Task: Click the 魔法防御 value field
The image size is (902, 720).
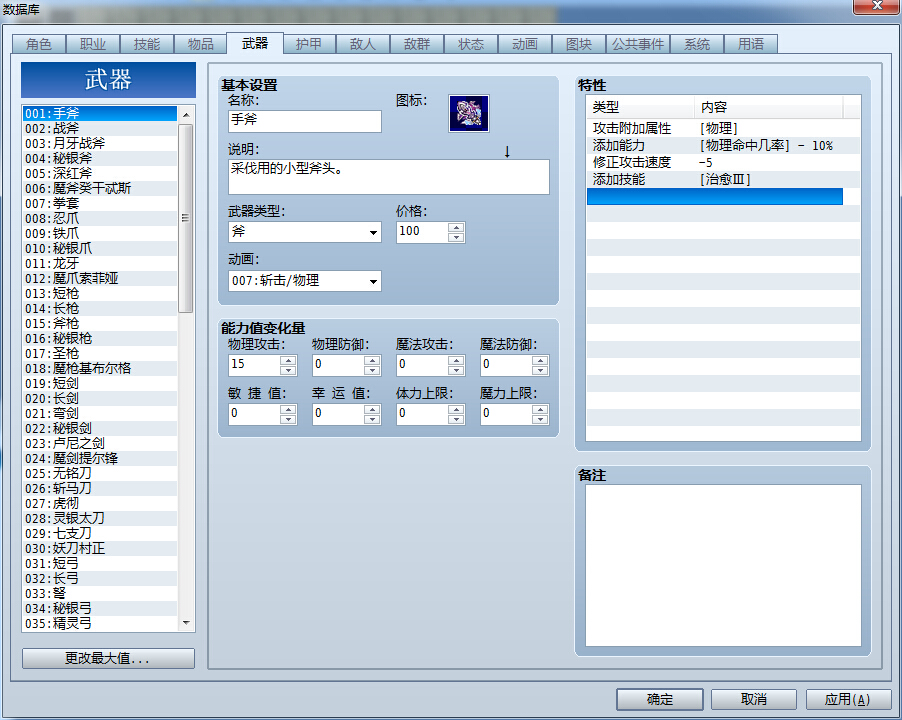Action: click(x=506, y=365)
